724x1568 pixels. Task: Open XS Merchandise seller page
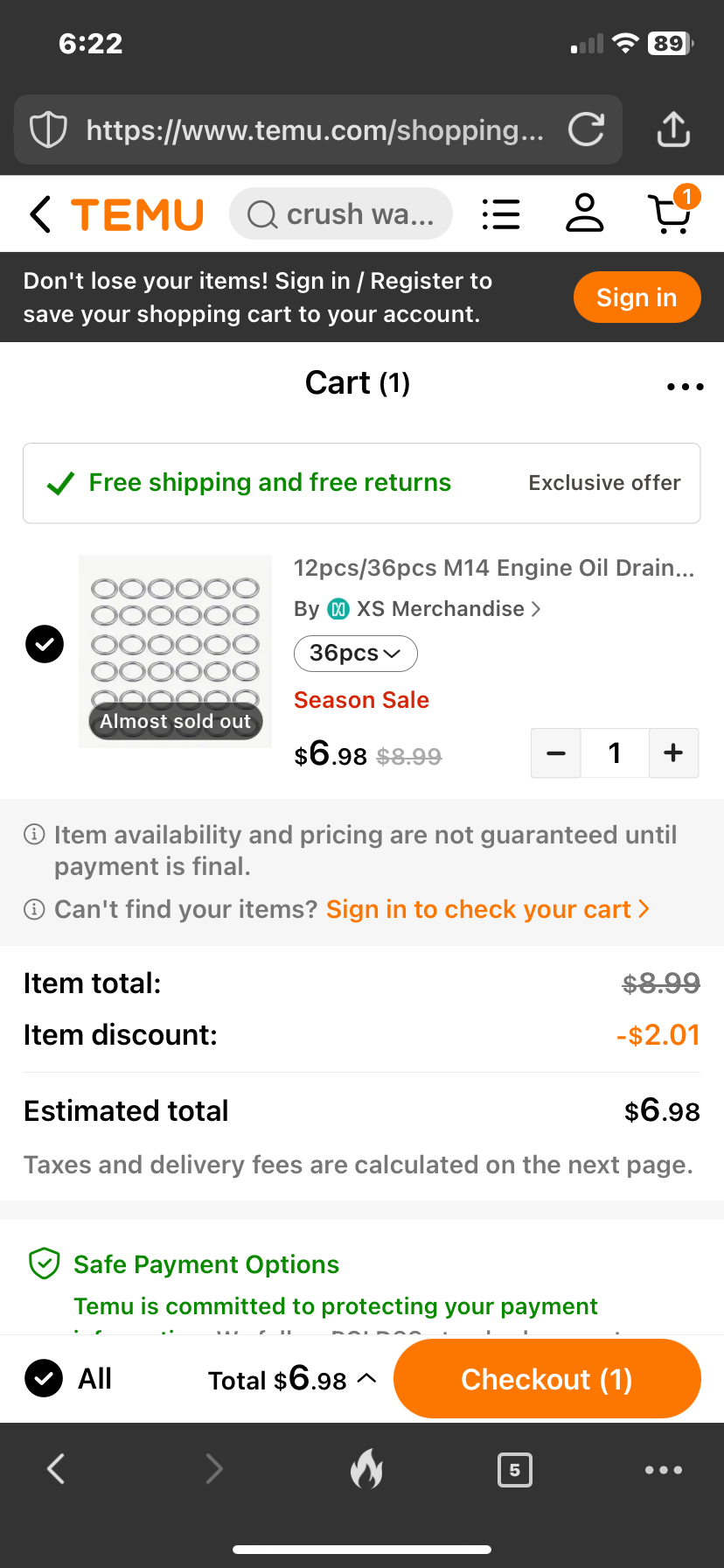tap(439, 609)
